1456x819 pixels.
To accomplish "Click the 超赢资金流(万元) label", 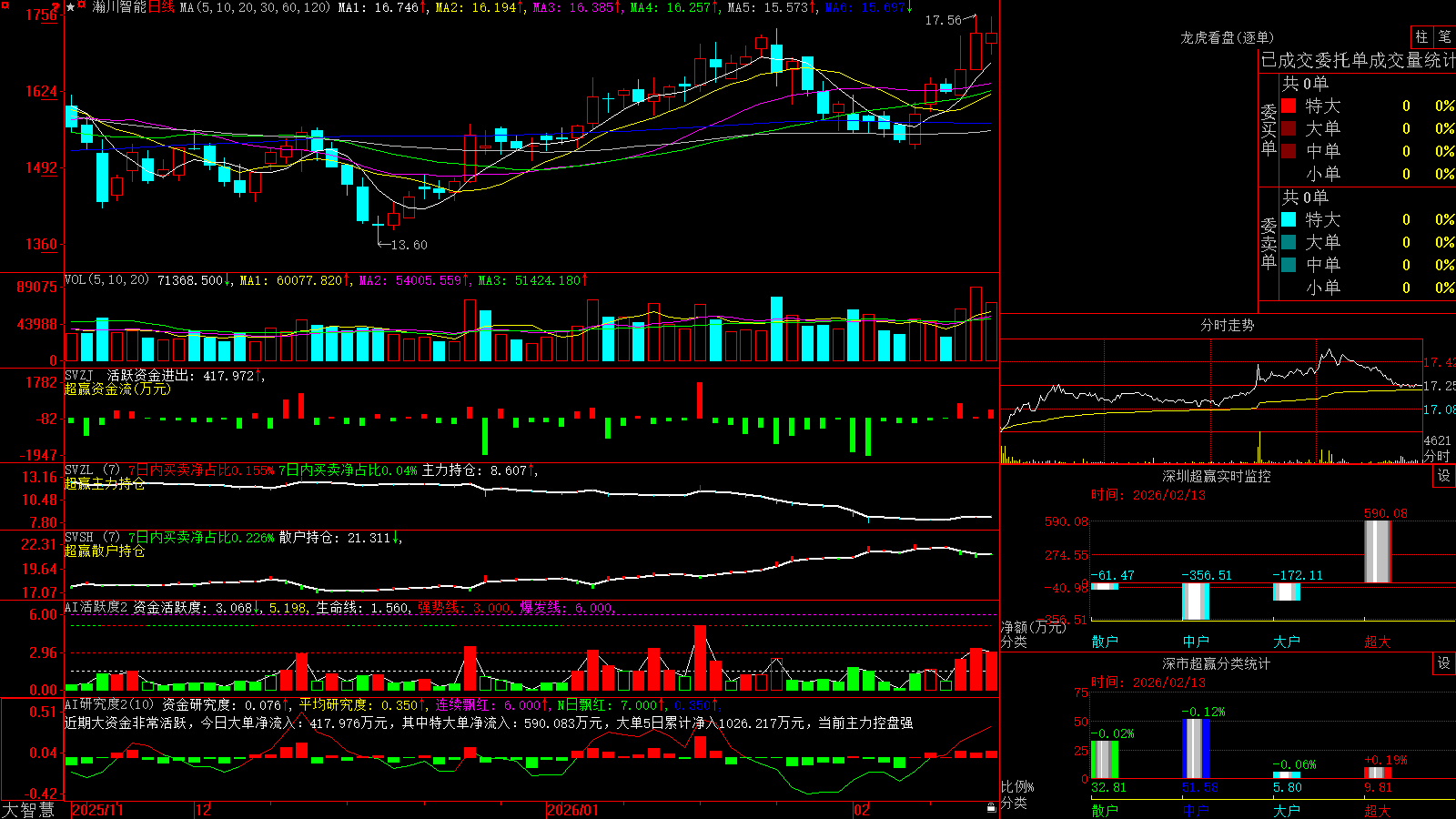I will [117, 389].
